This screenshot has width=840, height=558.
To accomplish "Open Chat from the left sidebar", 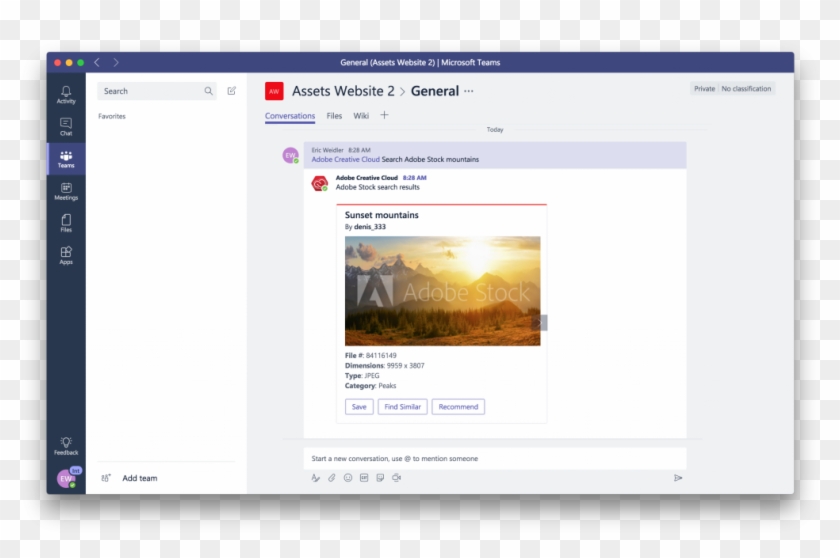I will coord(66,126).
